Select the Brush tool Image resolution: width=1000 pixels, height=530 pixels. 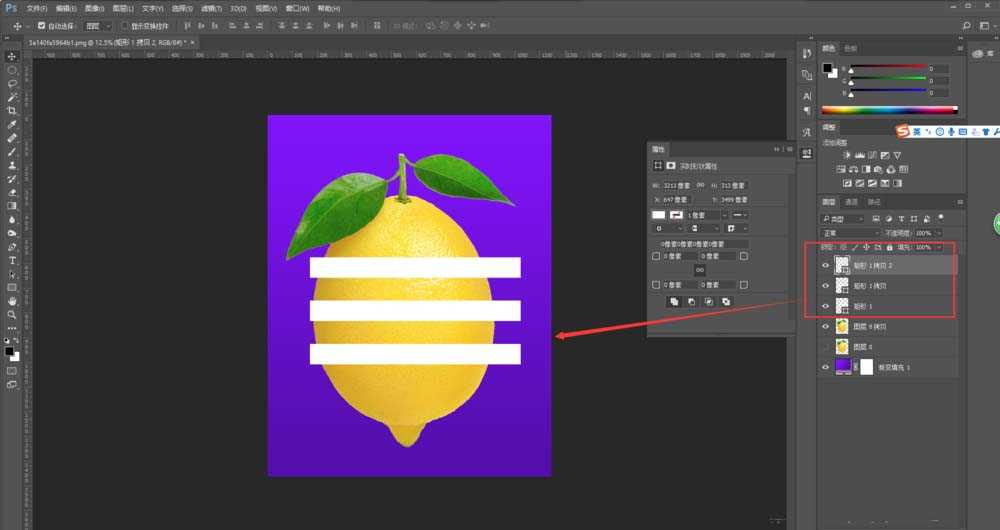click(x=12, y=152)
